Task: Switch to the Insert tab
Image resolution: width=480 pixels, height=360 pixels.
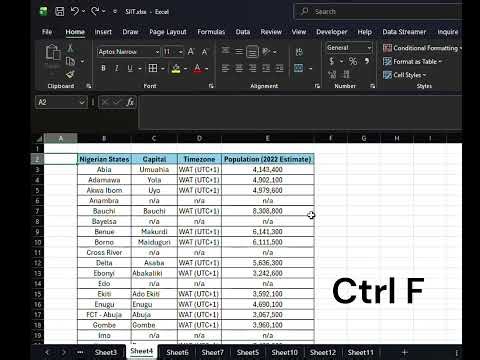Action: tap(103, 32)
